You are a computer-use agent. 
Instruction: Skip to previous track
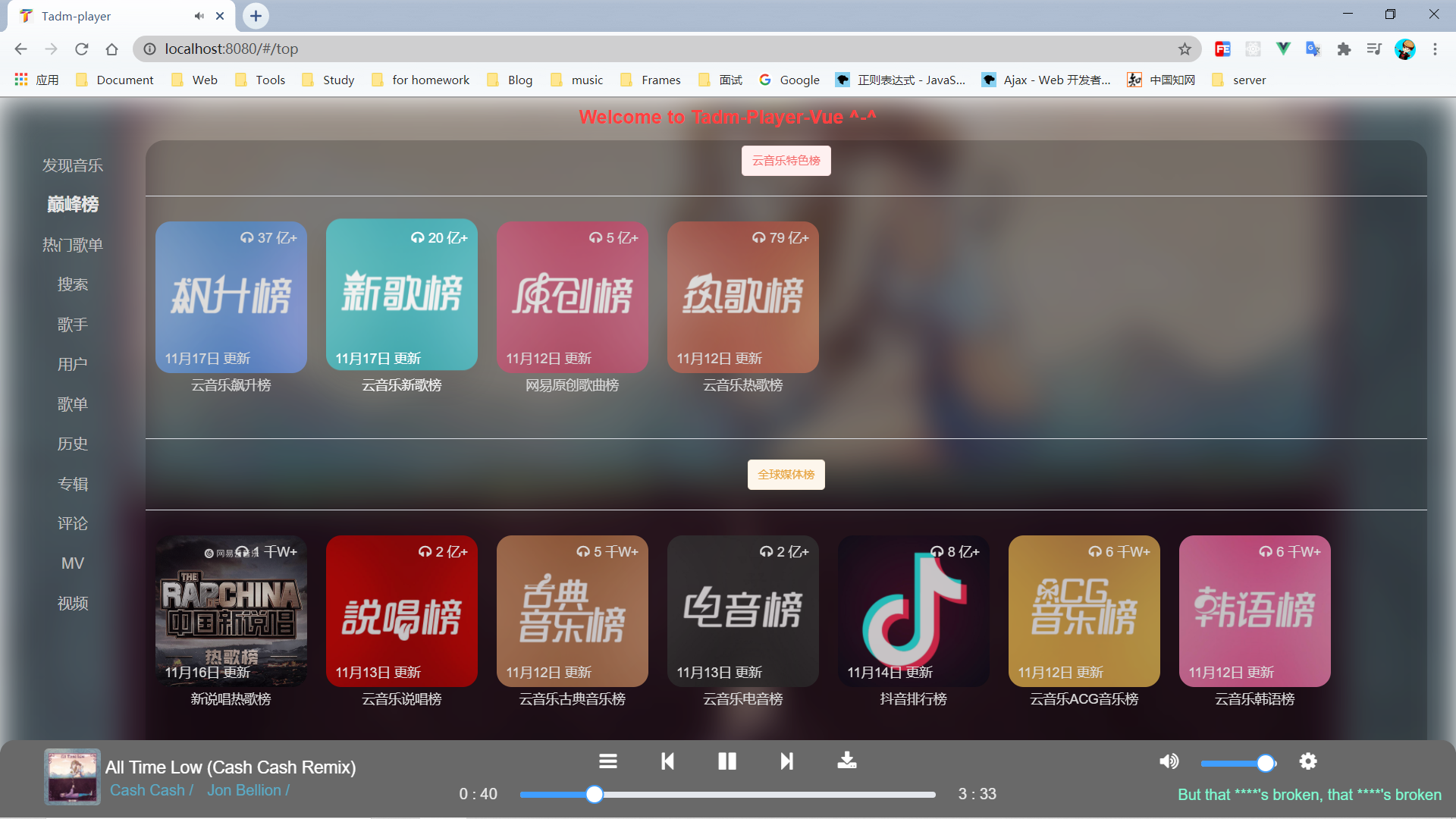coord(667,761)
